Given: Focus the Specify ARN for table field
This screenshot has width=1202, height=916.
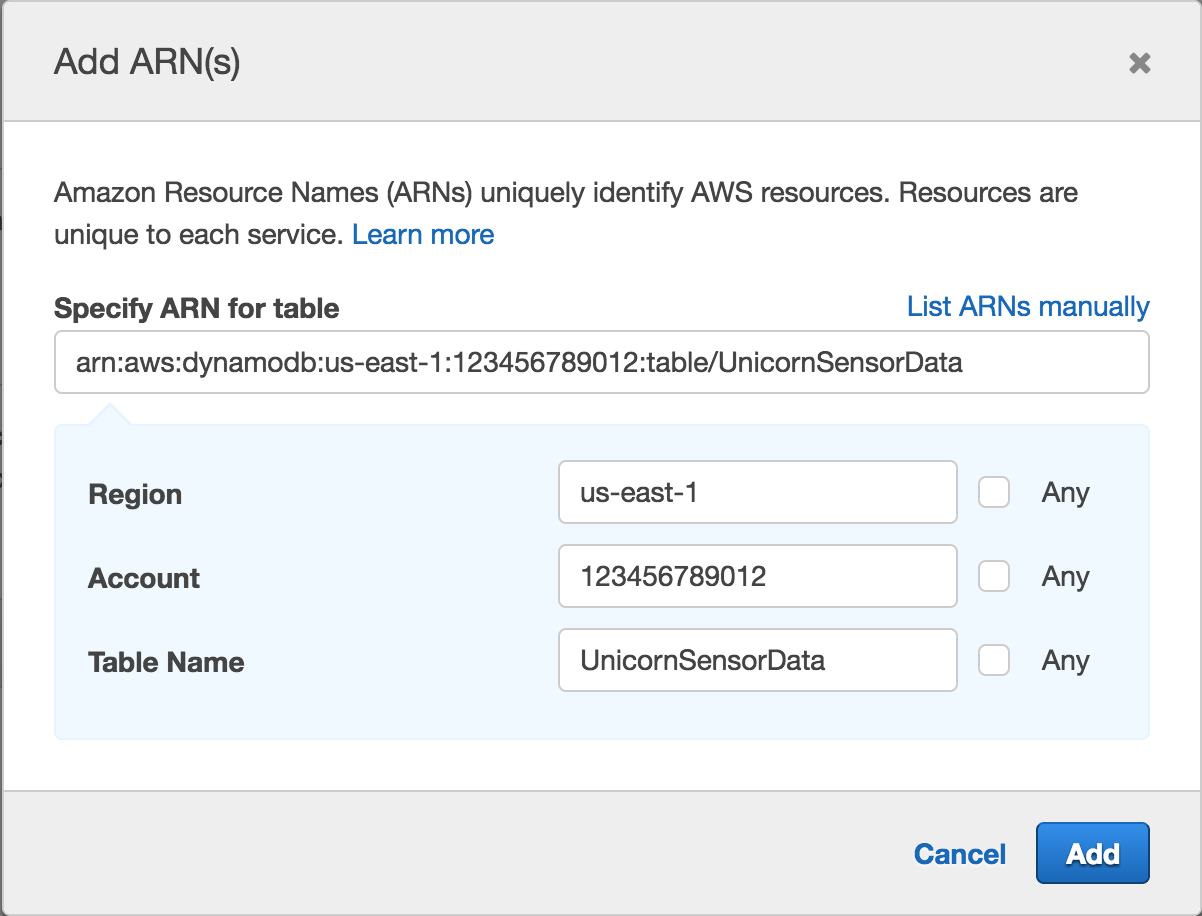Looking at the screenshot, I should click(602, 362).
